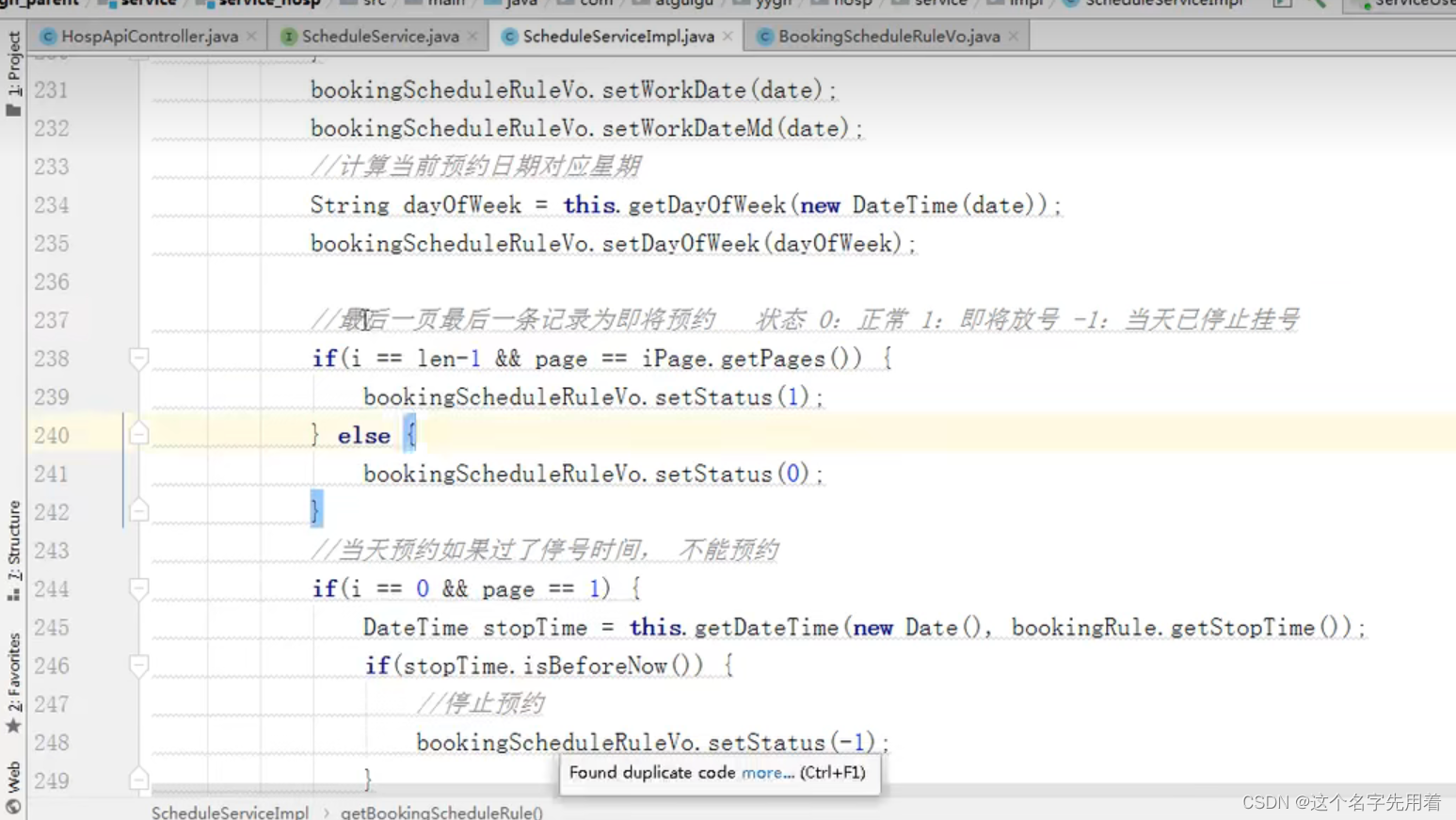The image size is (1456, 820).
Task: Click the Structure panel icon in left sidebar
Action: coord(13,594)
